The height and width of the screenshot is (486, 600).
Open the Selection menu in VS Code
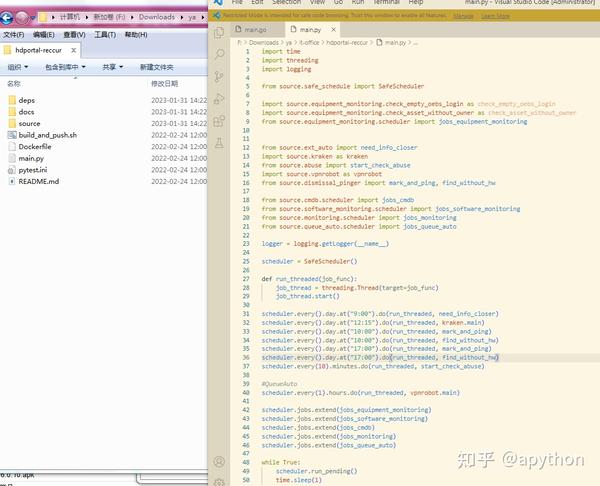tap(286, 2)
